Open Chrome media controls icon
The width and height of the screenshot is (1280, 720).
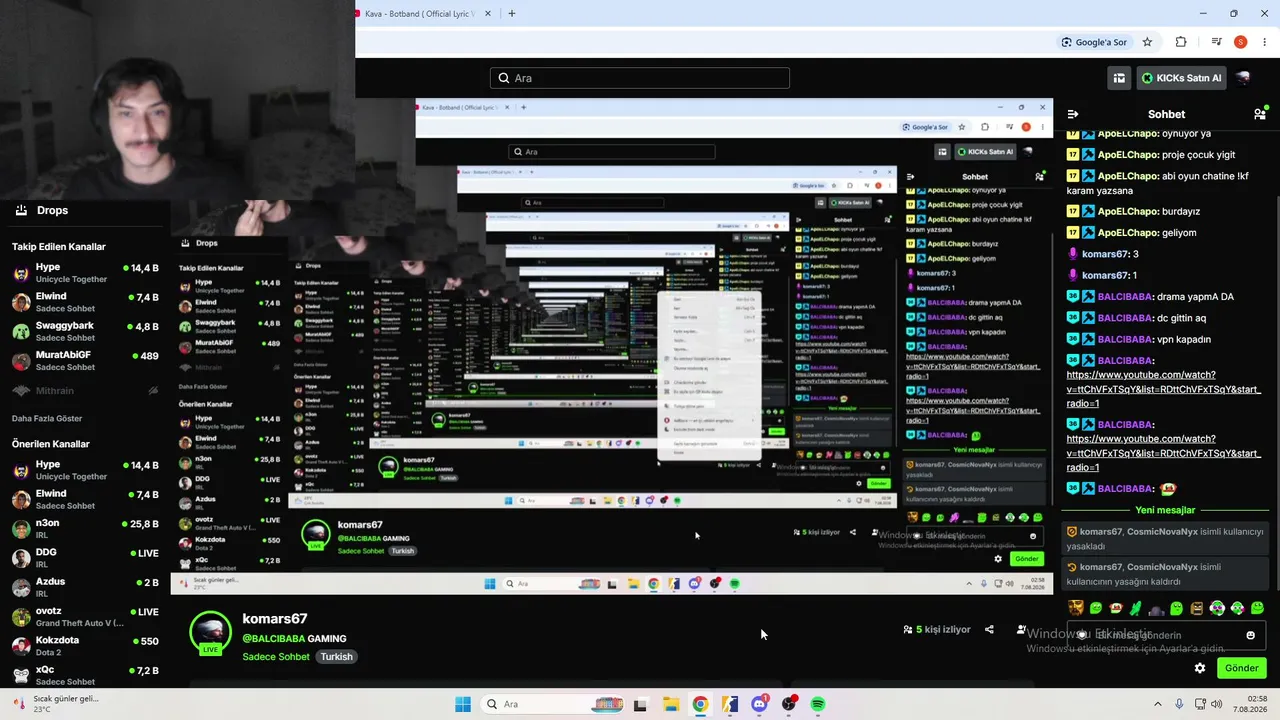[x=1216, y=42]
